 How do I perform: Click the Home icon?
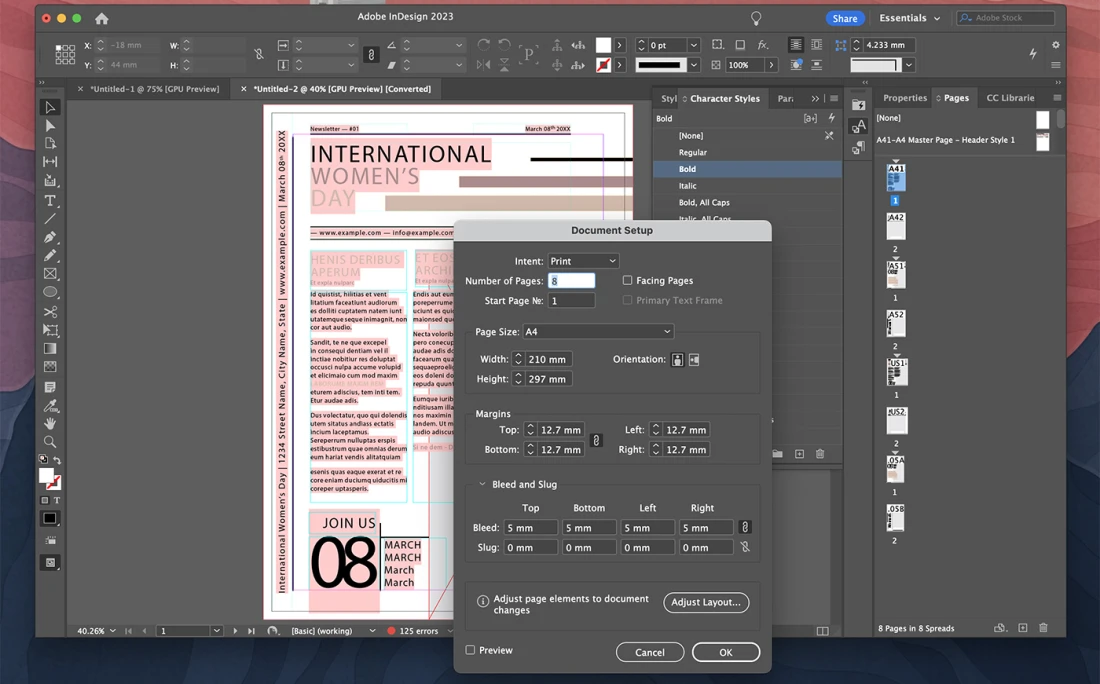[x=101, y=18]
